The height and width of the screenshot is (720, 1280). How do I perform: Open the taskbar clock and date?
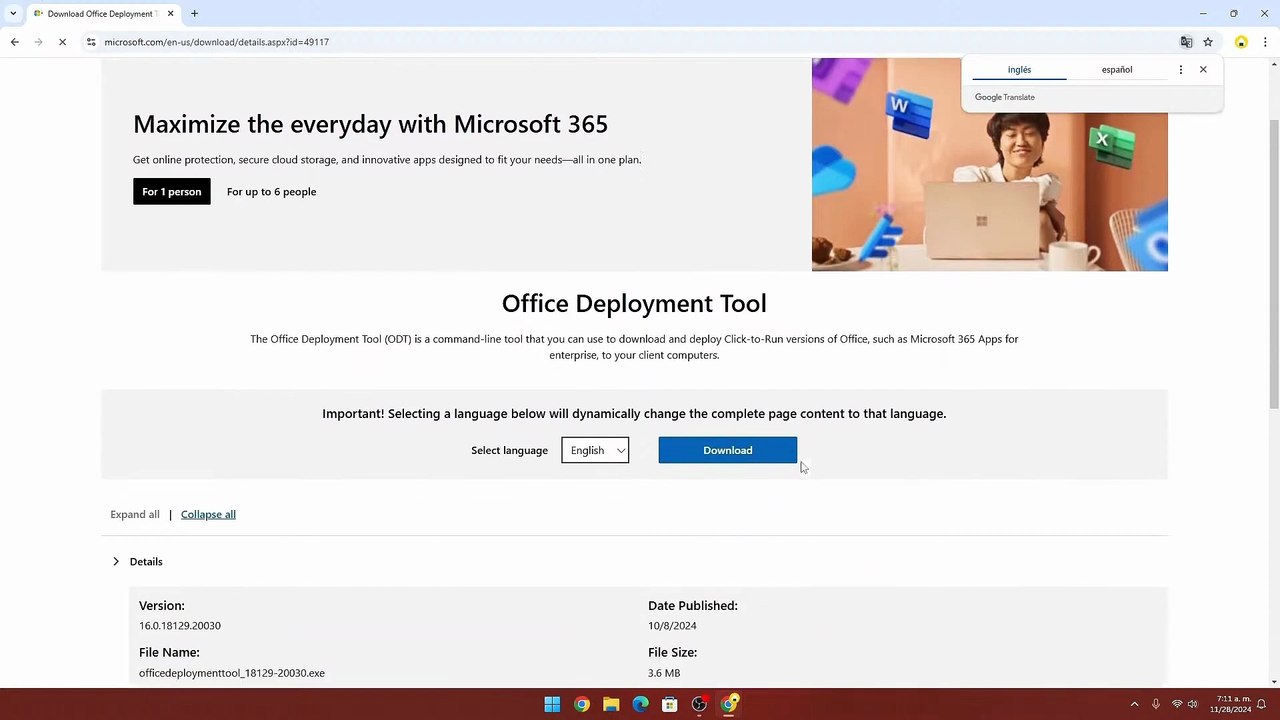(x=1231, y=704)
